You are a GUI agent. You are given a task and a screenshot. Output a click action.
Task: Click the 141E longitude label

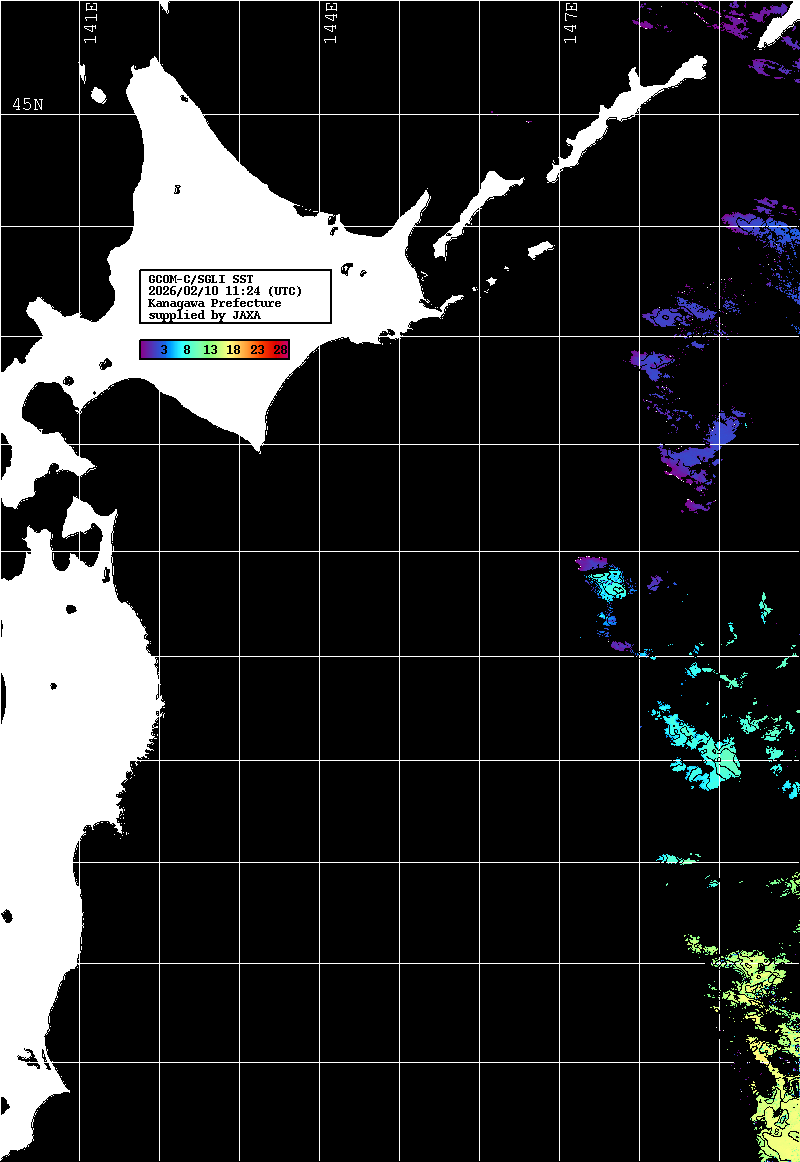tap(90, 22)
